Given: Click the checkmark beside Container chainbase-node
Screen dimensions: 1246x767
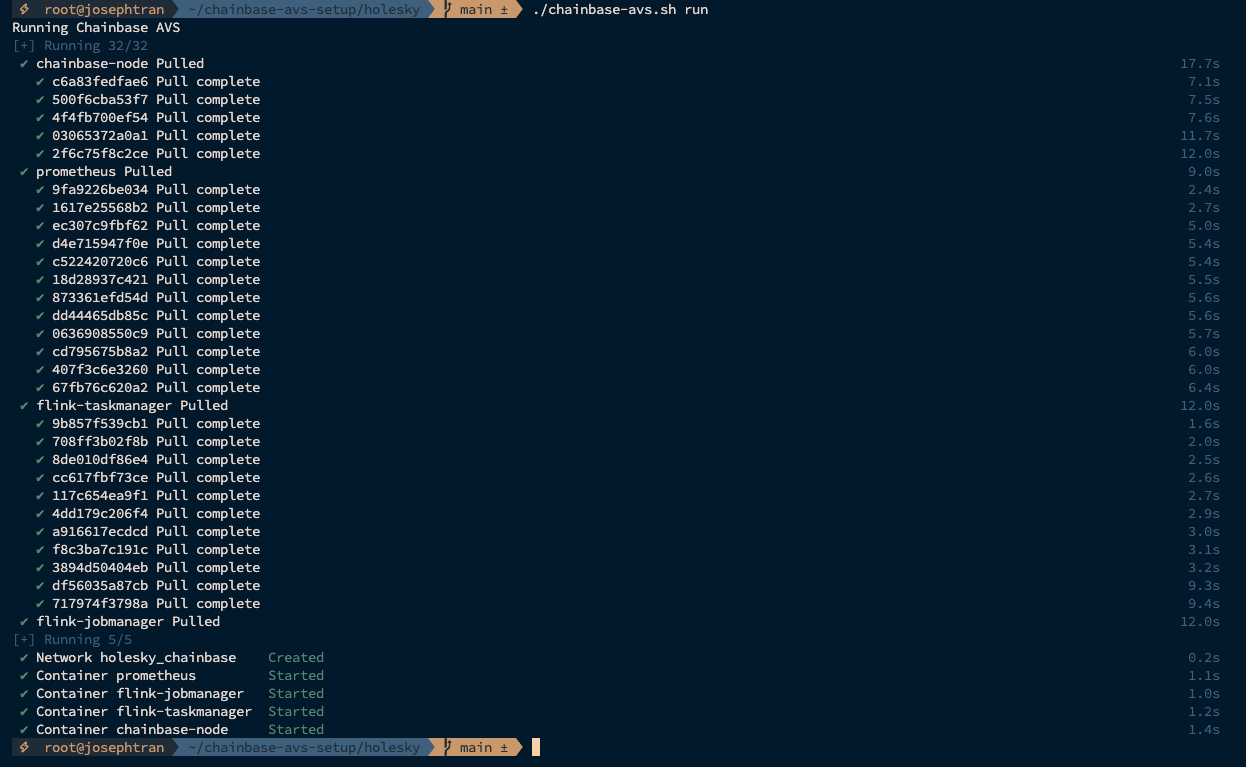Looking at the screenshot, I should 24,729.
